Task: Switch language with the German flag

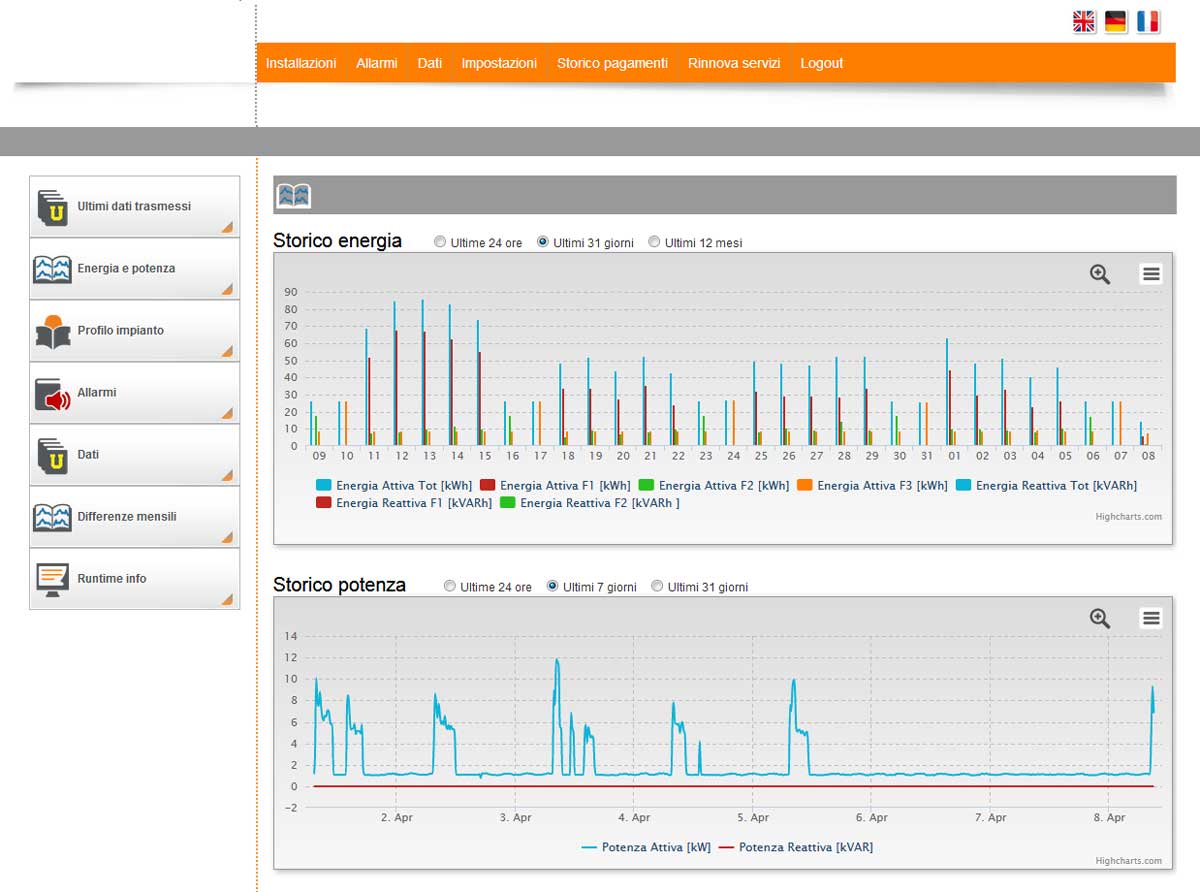Action: click(1116, 22)
